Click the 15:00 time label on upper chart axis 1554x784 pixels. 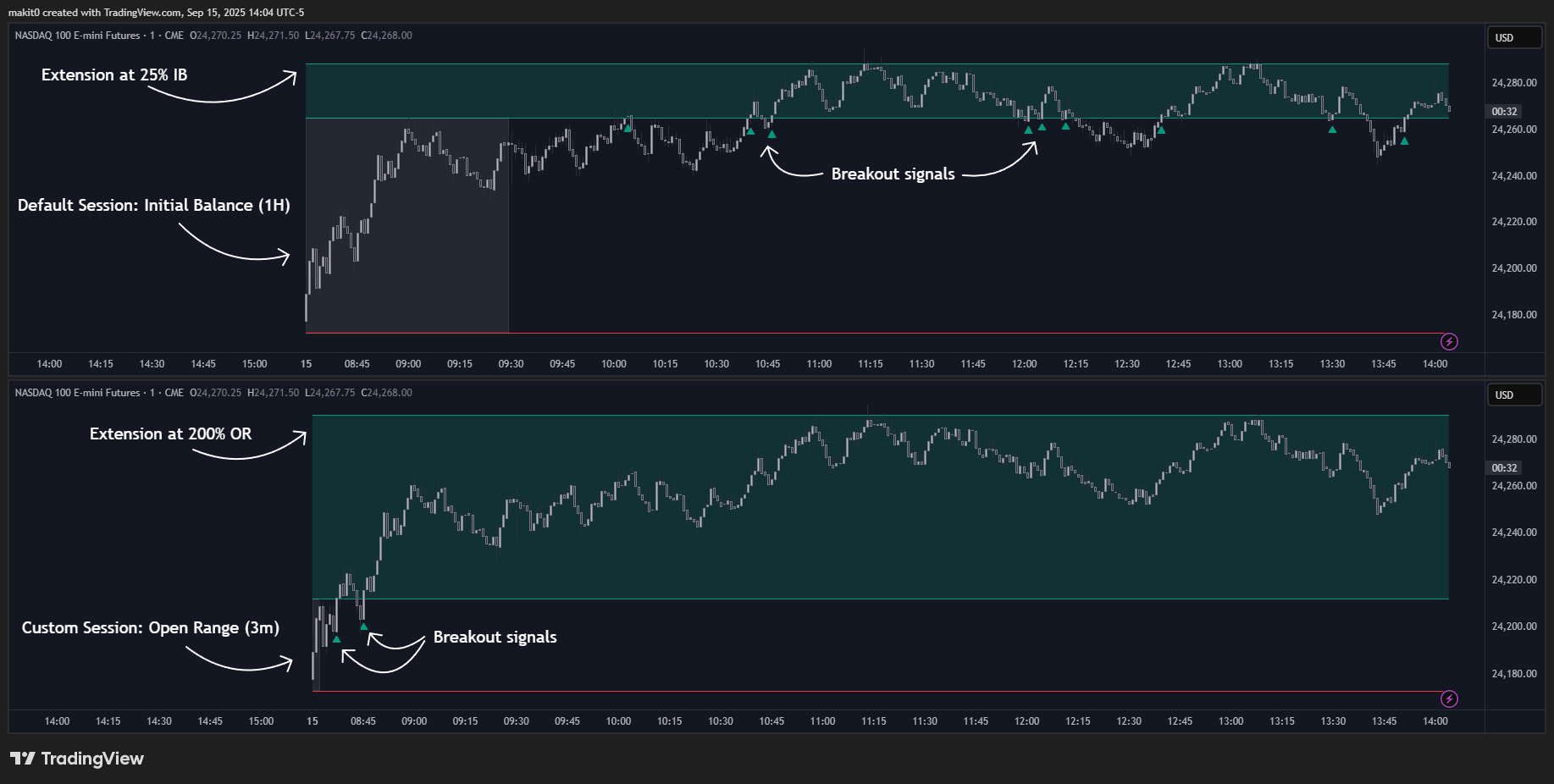(254, 364)
